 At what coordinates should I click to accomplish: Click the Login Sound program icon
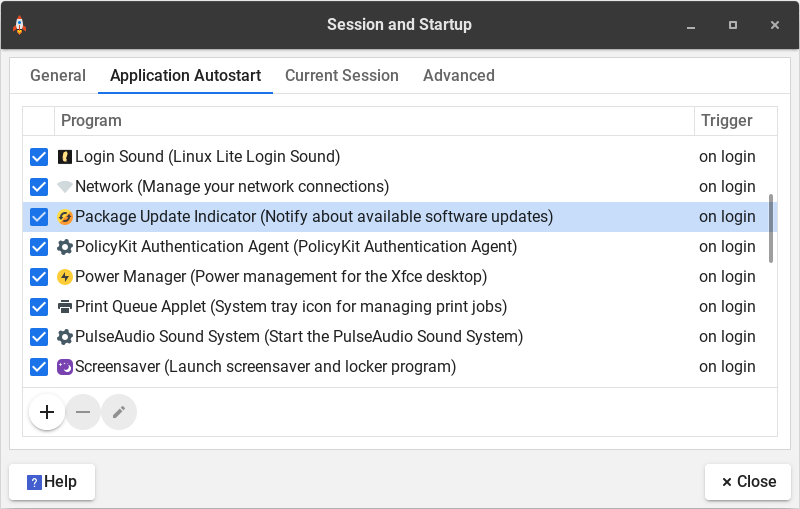click(x=65, y=157)
